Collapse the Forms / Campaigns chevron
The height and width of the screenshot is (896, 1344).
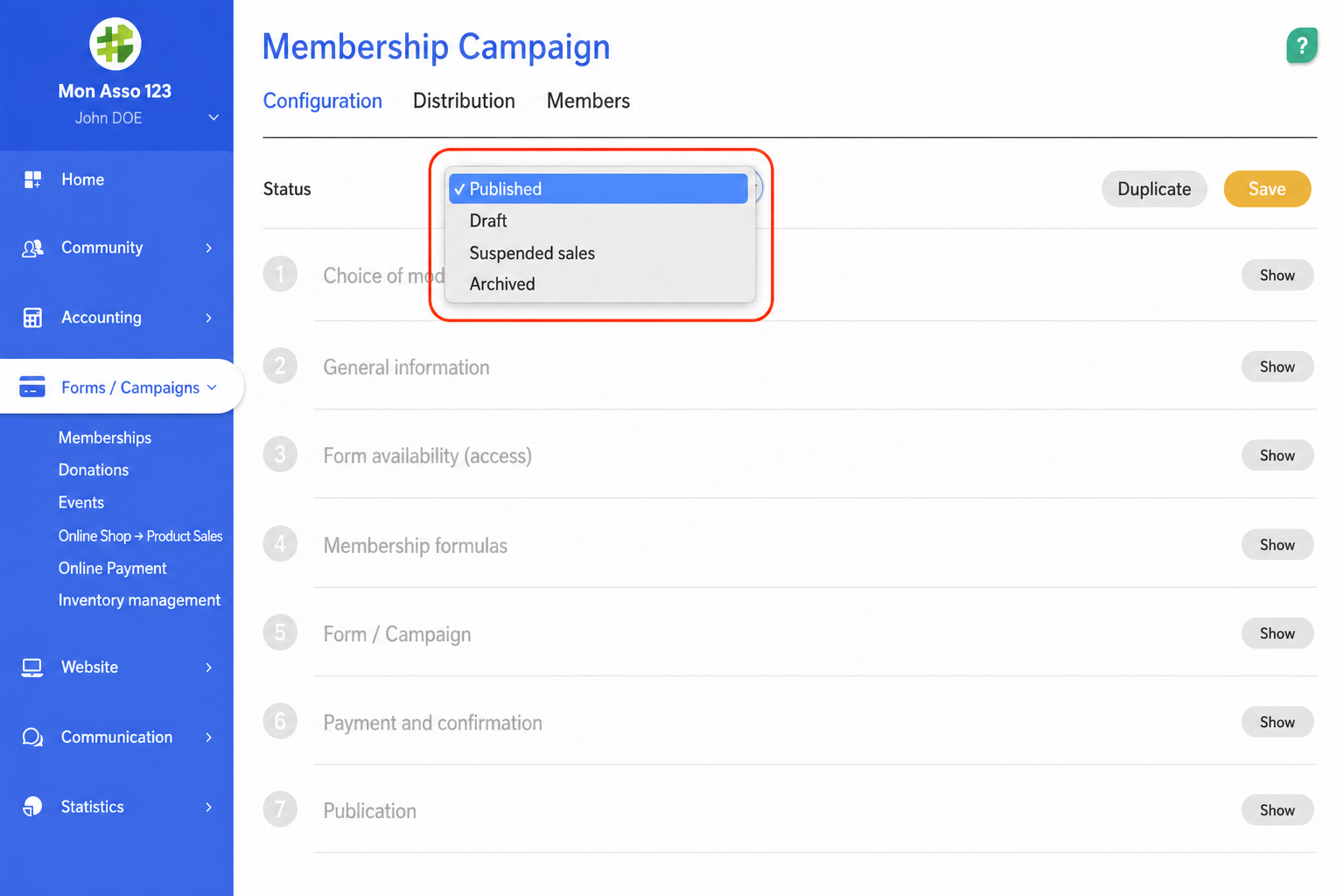pyautogui.click(x=212, y=387)
